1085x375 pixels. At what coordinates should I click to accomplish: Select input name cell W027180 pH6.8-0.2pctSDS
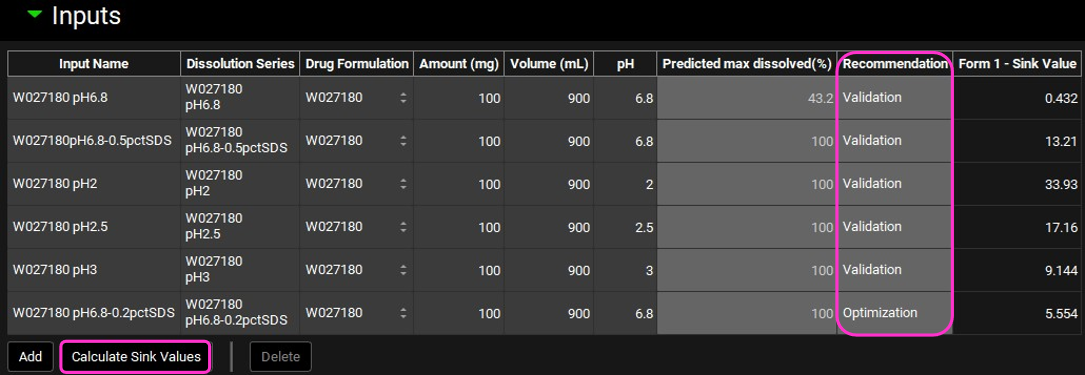(94, 313)
